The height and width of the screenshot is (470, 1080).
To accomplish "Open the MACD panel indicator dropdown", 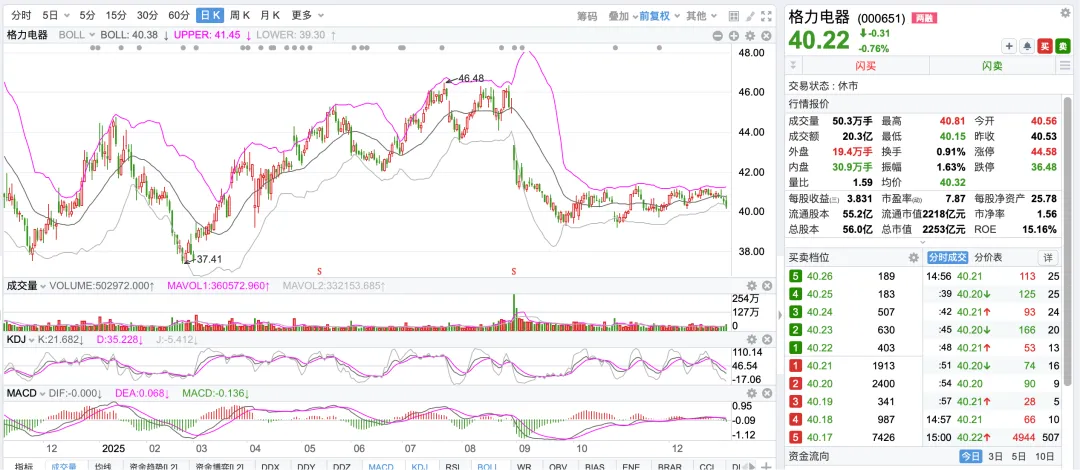I will (24, 393).
